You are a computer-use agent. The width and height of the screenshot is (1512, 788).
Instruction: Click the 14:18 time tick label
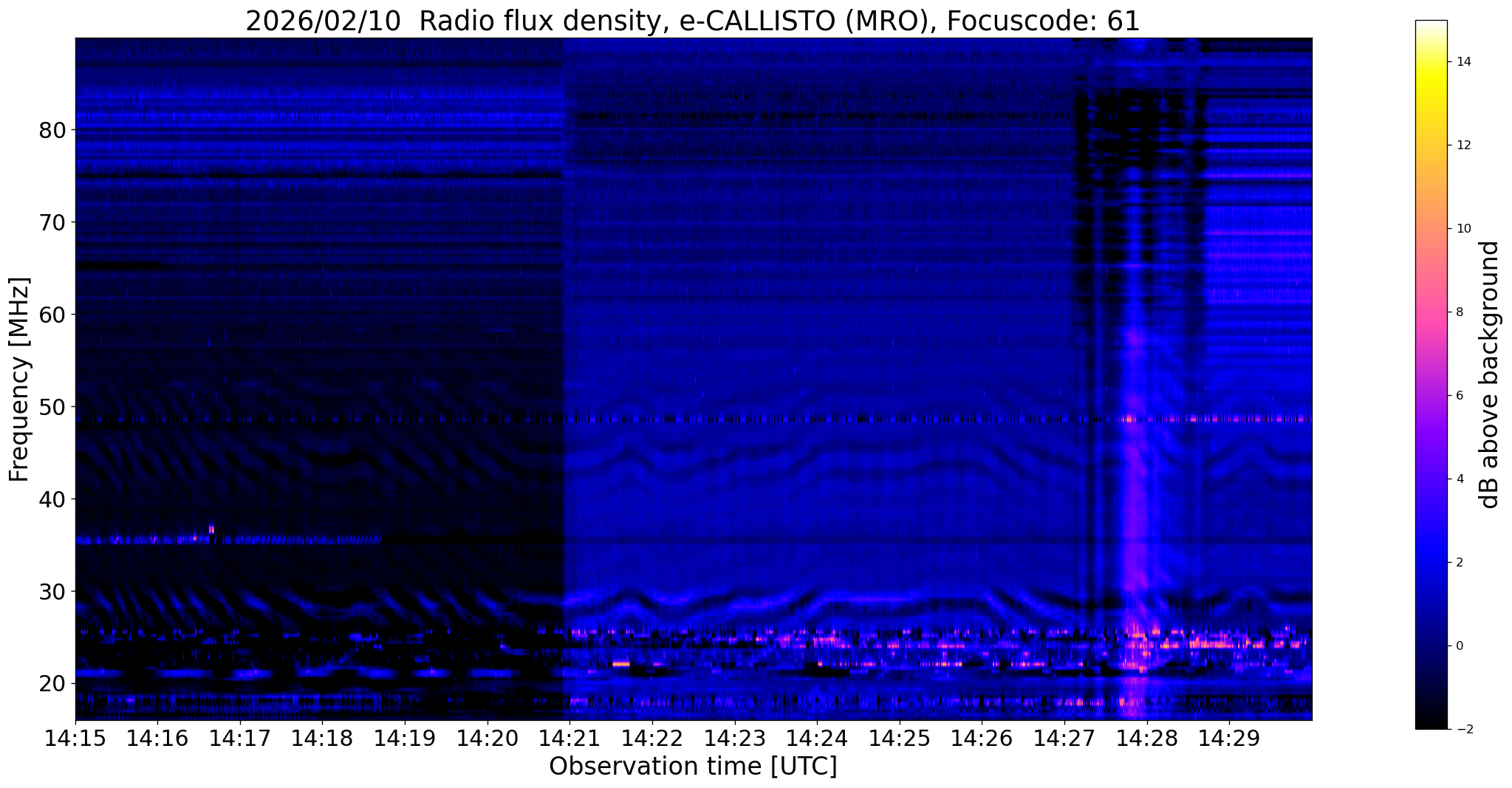tap(322, 738)
